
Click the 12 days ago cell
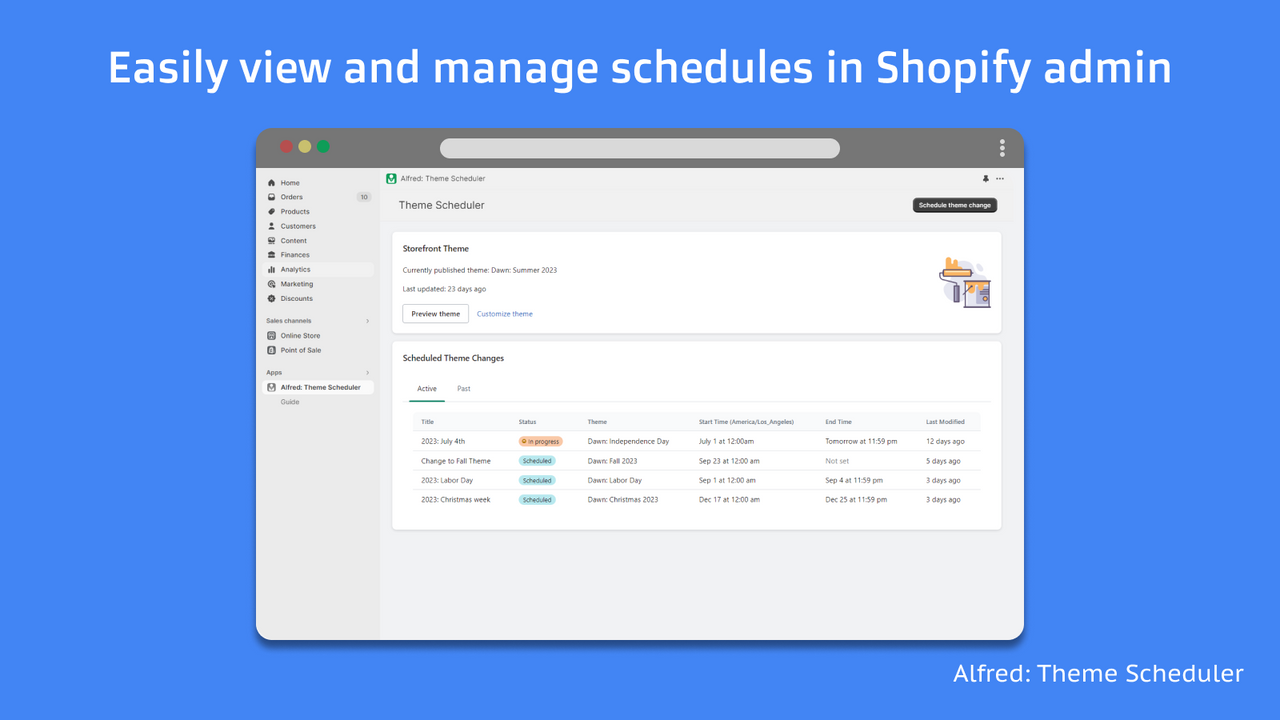(945, 441)
